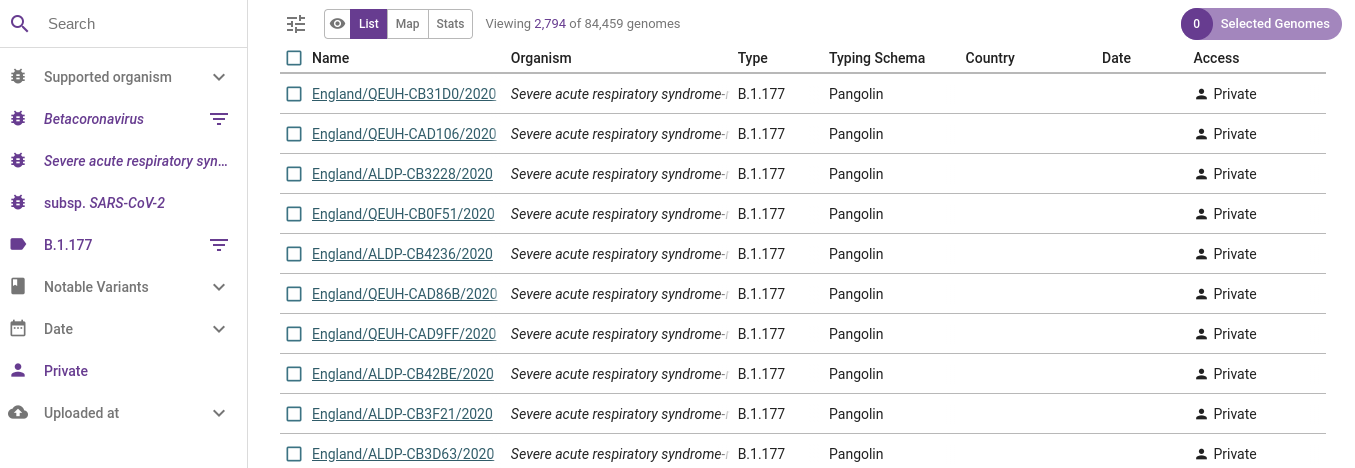Select the England/QEUH-CB31D0/2020 row checkbox
1355x468 pixels.
coord(294,94)
